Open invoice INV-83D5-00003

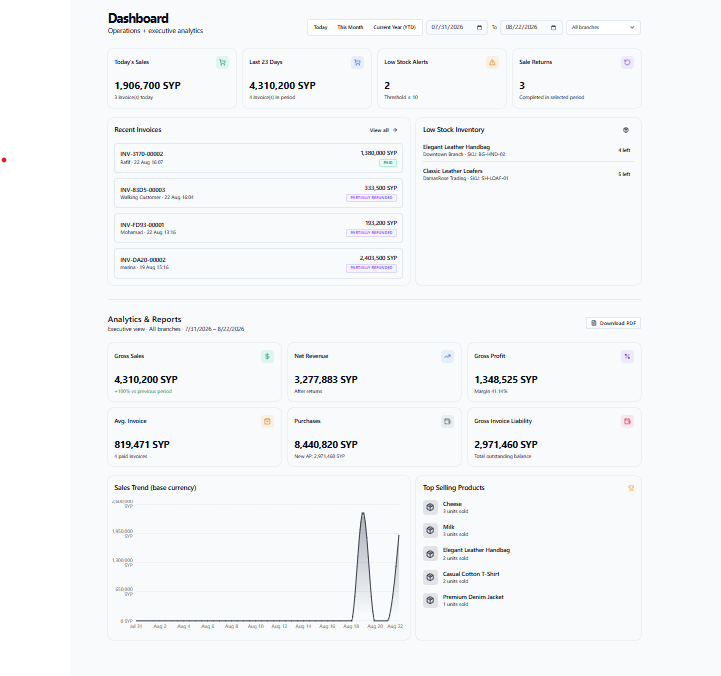(258, 193)
